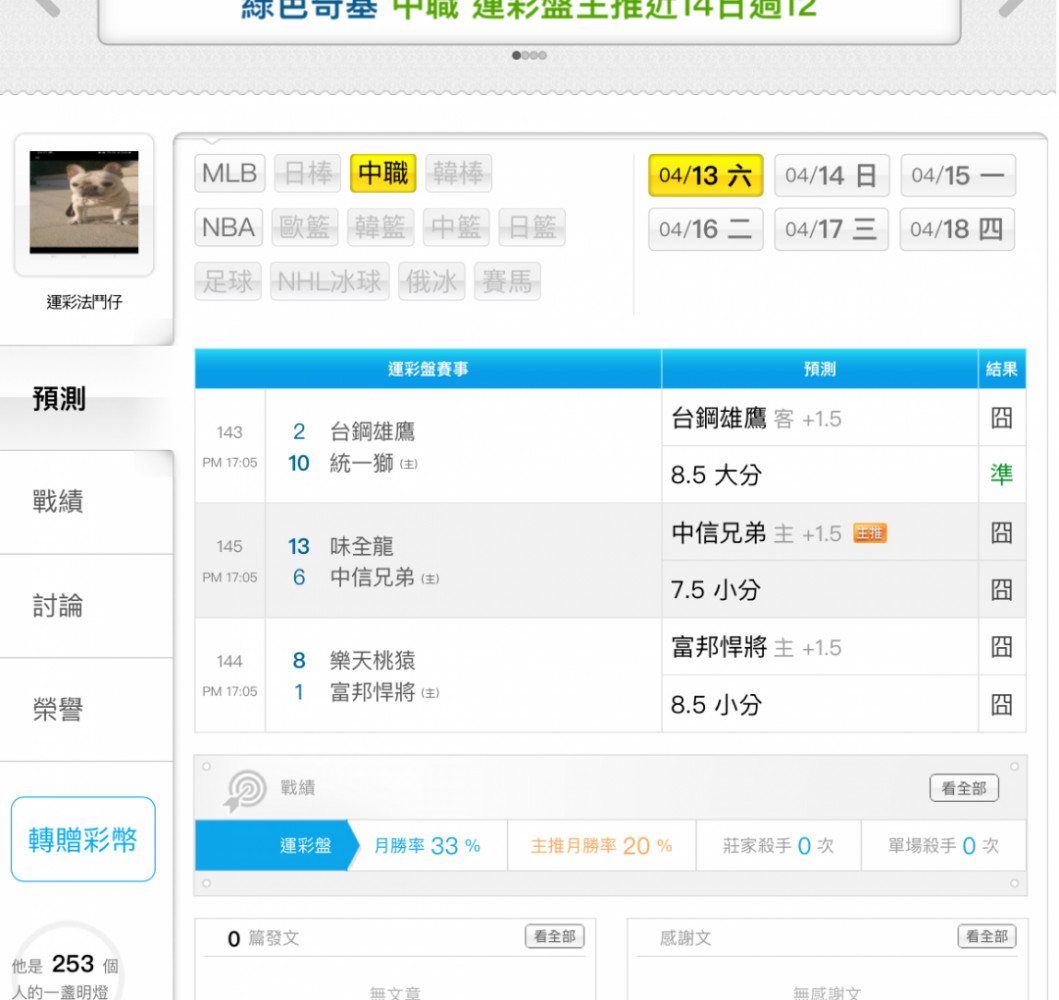Viewport: 1059px width, 1000px height.
Task: Choose the 俄冰 category
Action: 432,282
